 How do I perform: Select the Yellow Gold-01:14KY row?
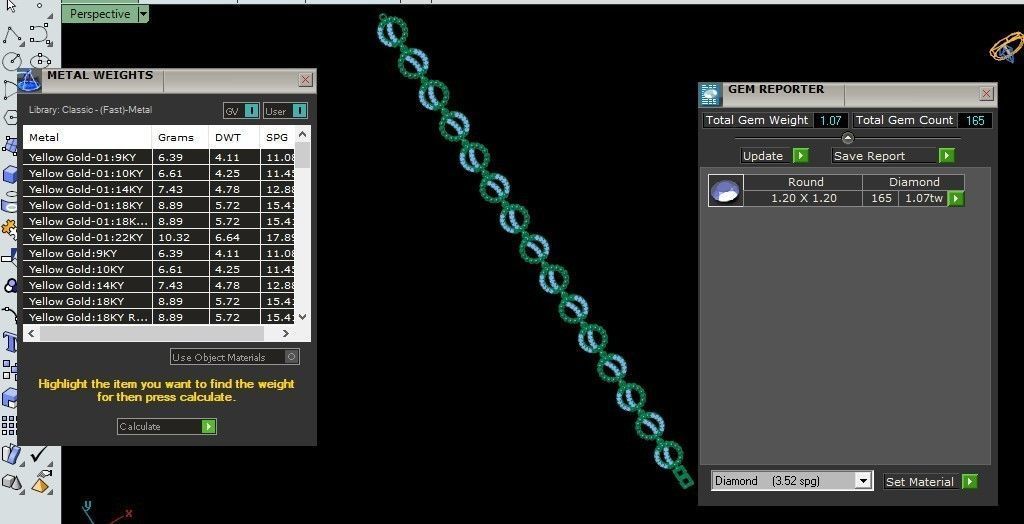(x=159, y=189)
